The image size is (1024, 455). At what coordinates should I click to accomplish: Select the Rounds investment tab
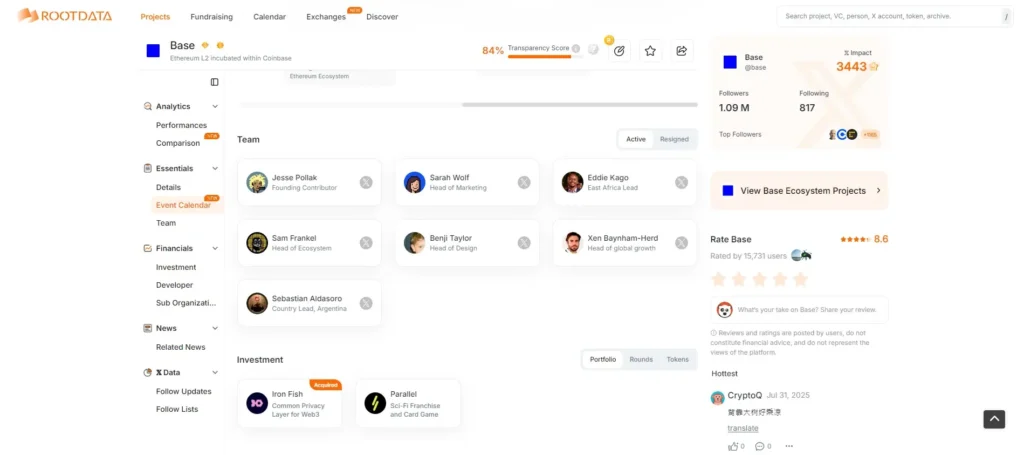tap(641, 360)
